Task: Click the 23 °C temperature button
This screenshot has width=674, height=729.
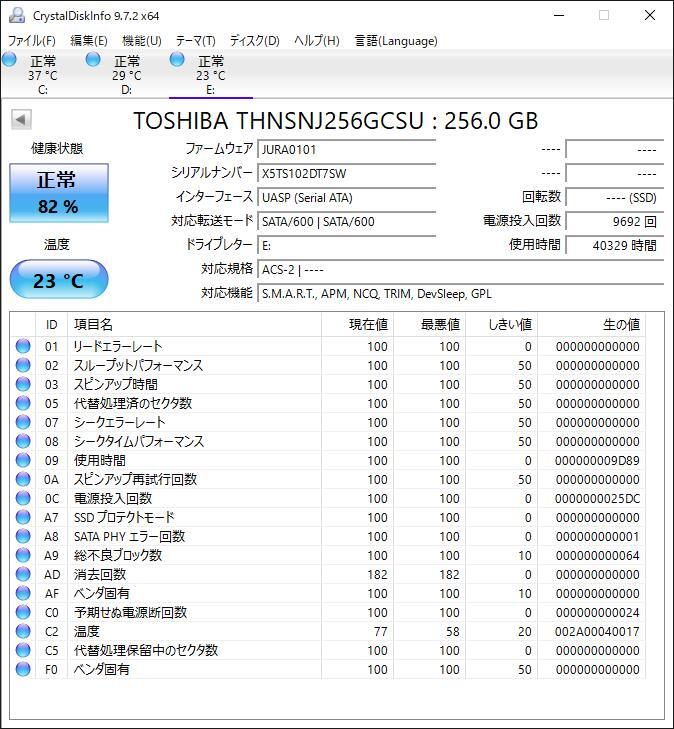Action: pos(59,279)
